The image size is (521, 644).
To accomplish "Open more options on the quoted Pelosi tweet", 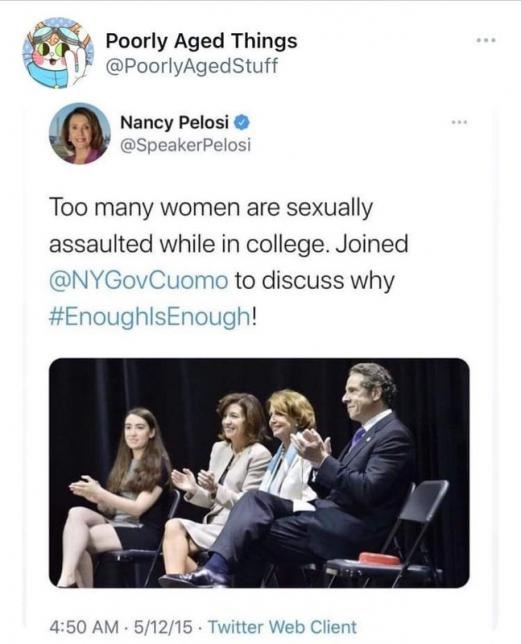I will point(459,122).
